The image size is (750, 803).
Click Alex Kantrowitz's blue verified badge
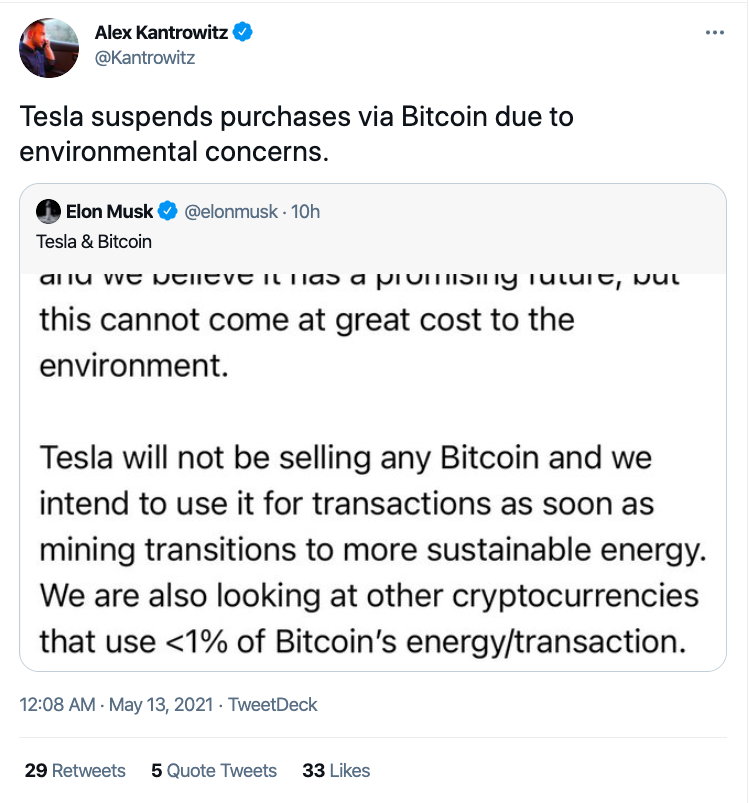(x=243, y=33)
